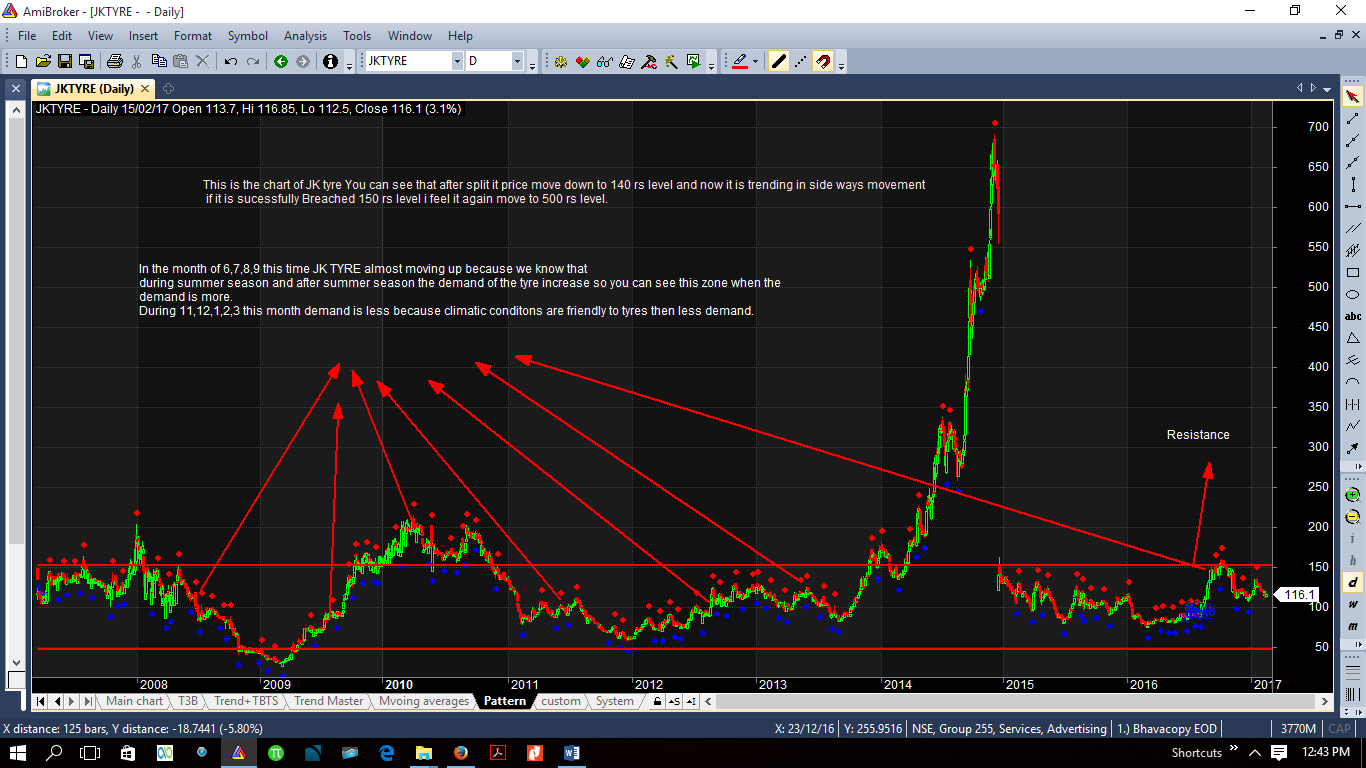Click the Open folder toolbar icon
1366x768 pixels.
point(43,61)
